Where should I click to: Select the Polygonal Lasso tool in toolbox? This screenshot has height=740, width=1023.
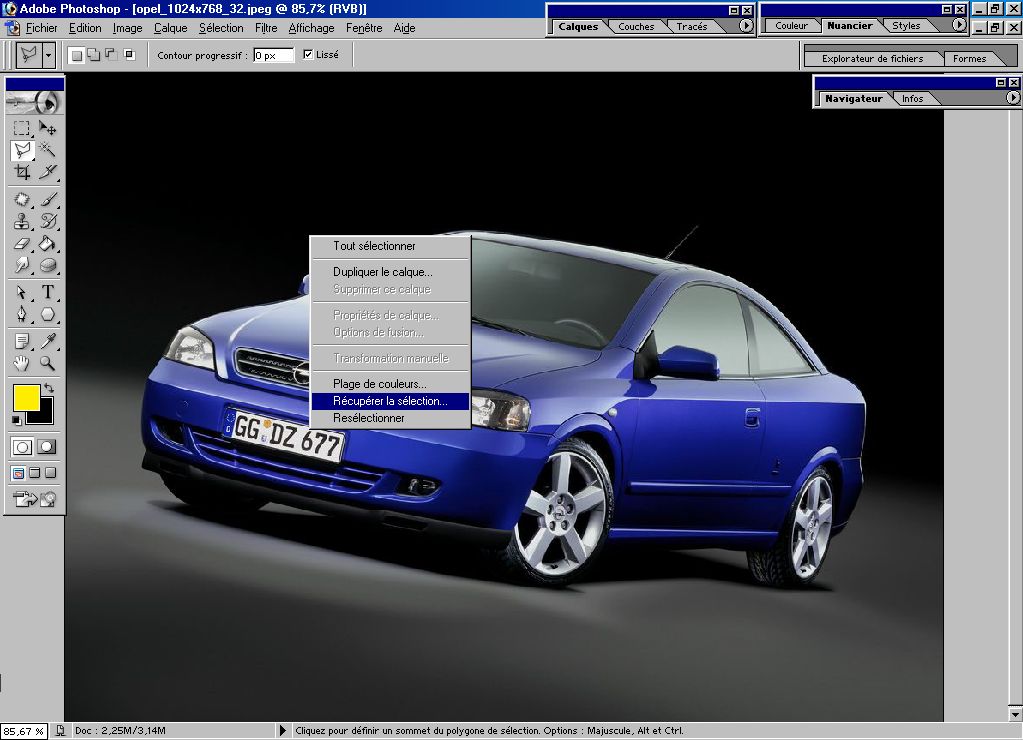click(22, 151)
